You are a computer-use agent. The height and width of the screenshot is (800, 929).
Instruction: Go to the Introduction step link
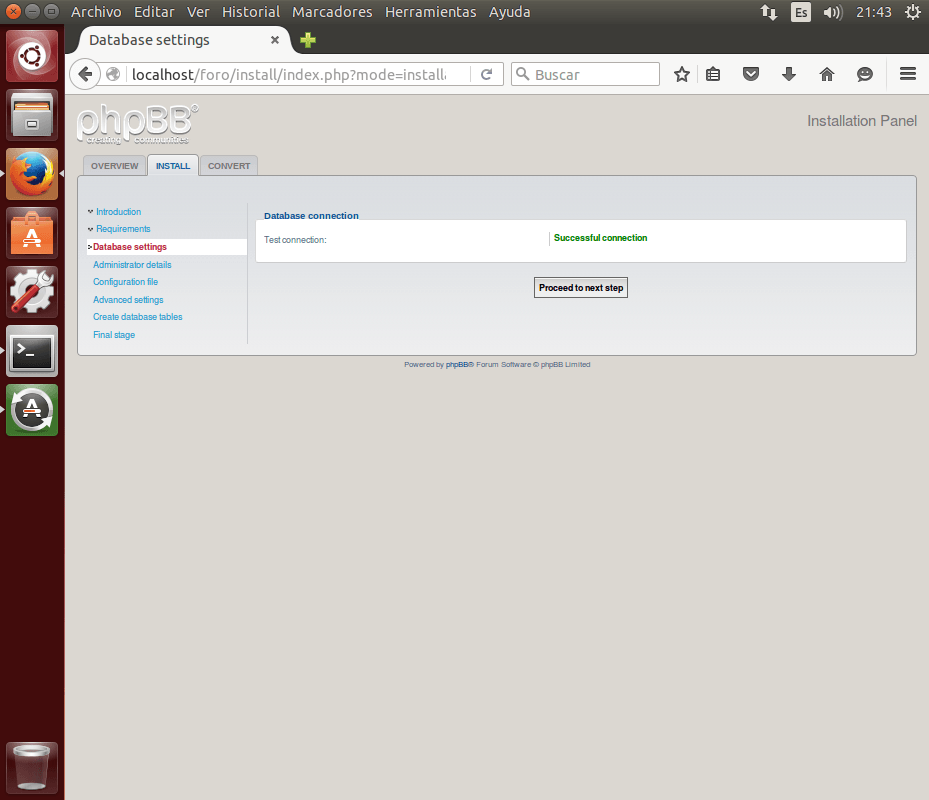(x=118, y=212)
